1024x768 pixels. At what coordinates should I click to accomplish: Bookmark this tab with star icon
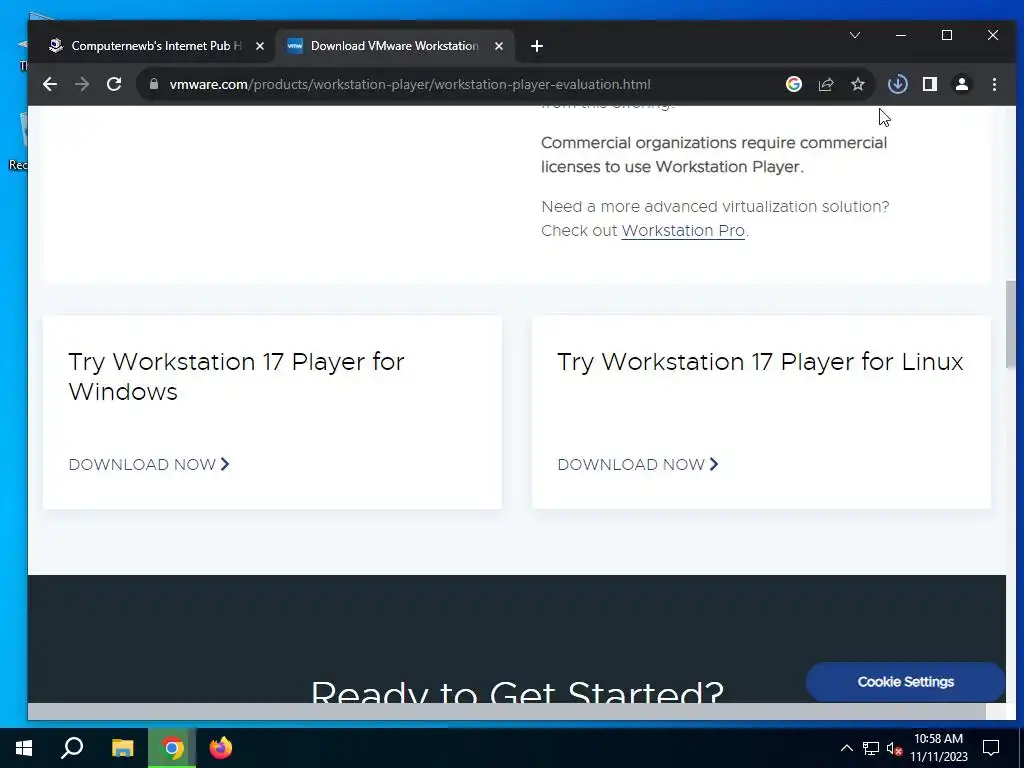tap(858, 84)
